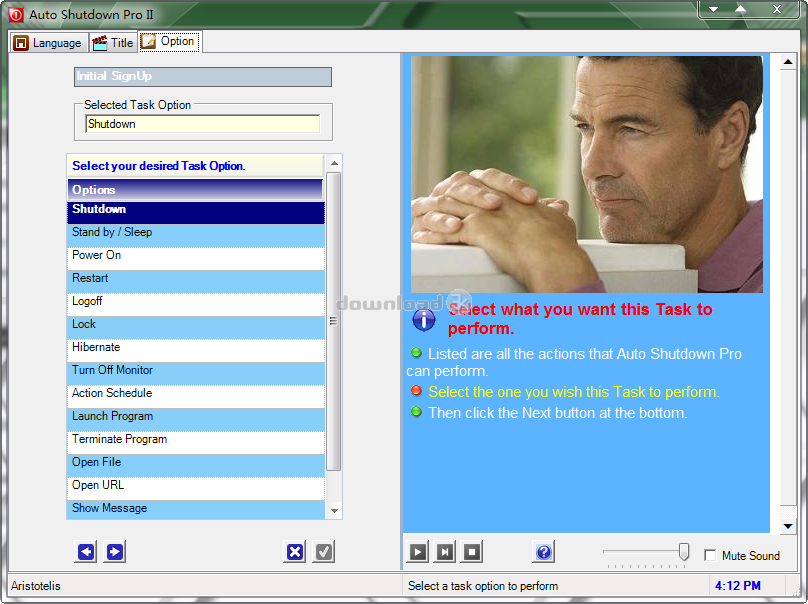Choose the Action Schedule option
Image resolution: width=808 pixels, height=604 pixels.
(x=196, y=396)
